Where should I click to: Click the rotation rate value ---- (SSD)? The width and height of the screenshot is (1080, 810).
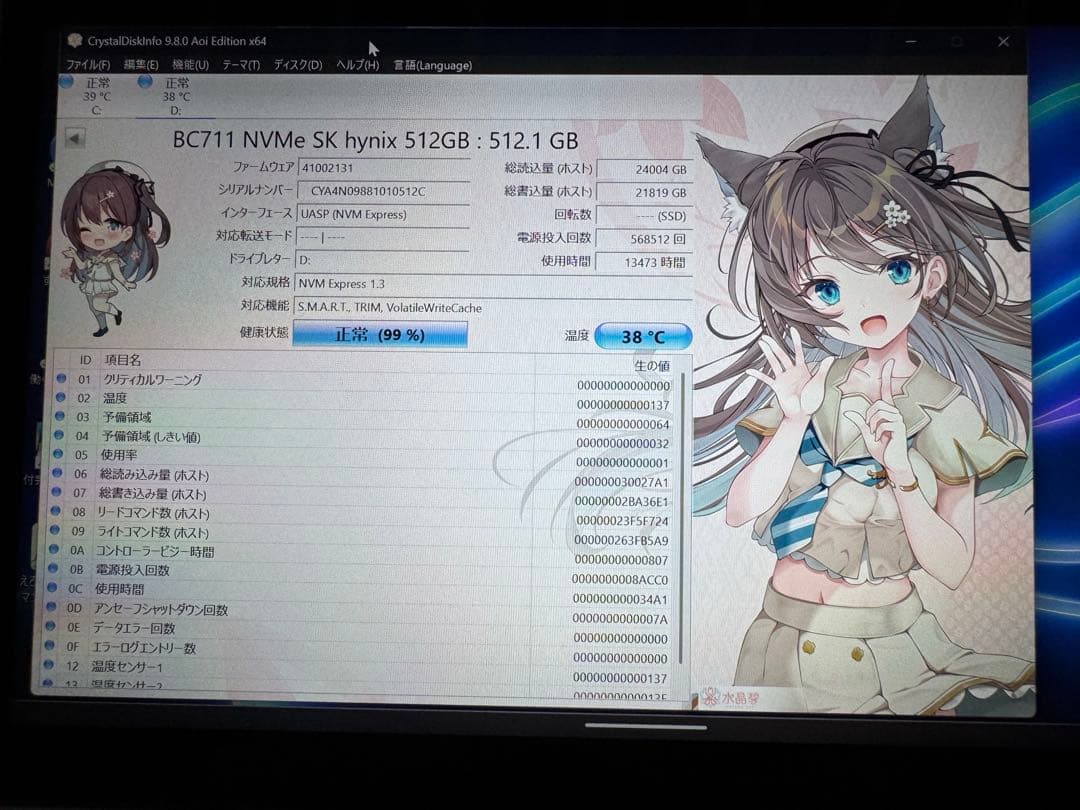pos(644,216)
